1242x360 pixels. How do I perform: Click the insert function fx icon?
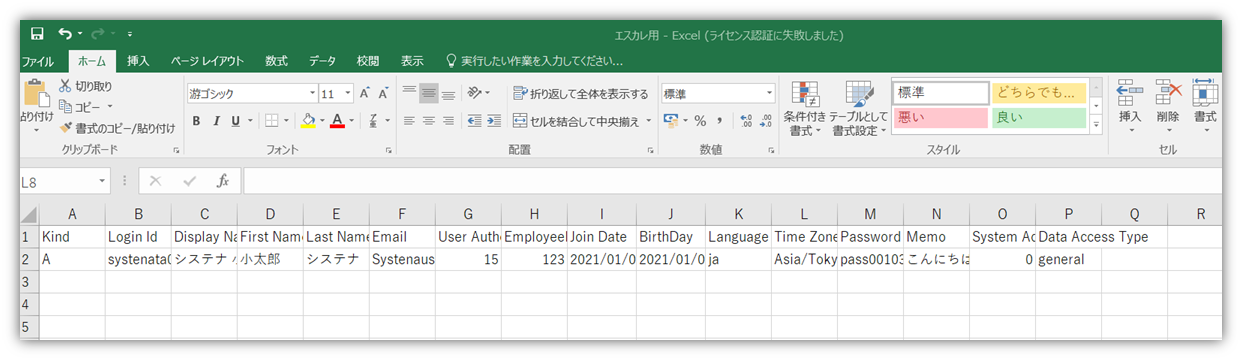(x=223, y=181)
